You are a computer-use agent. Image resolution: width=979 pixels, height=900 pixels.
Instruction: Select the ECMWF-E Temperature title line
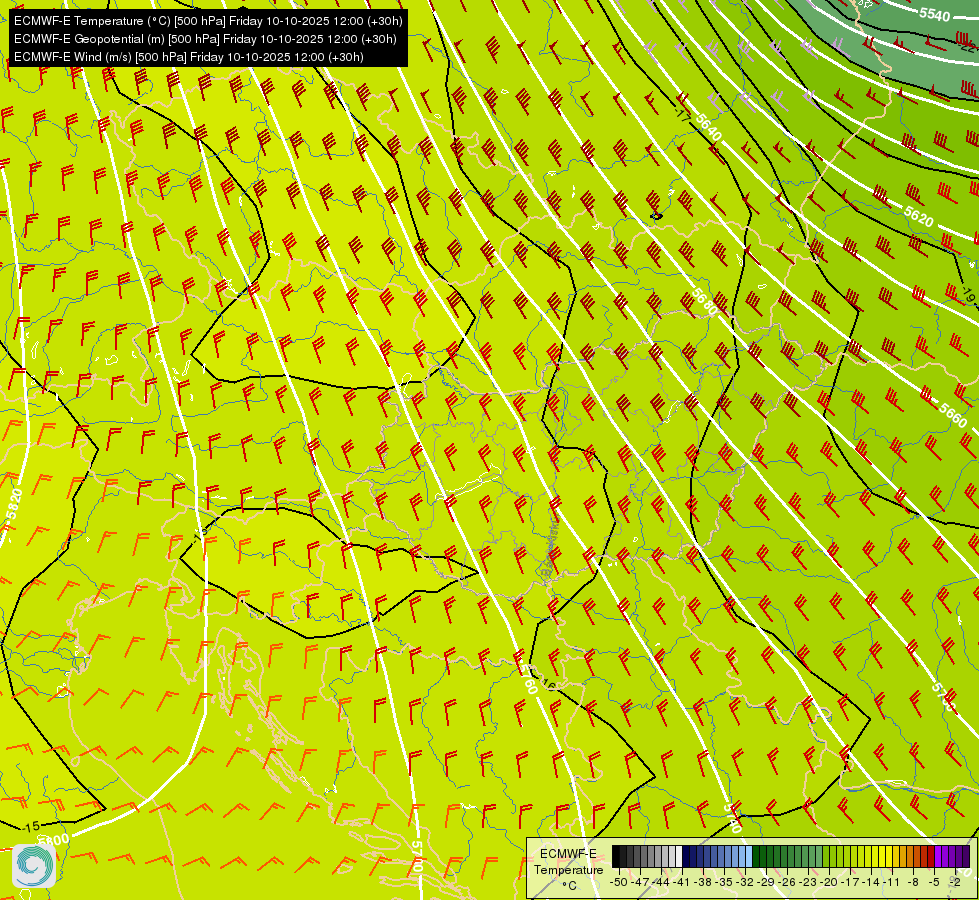click(x=208, y=21)
